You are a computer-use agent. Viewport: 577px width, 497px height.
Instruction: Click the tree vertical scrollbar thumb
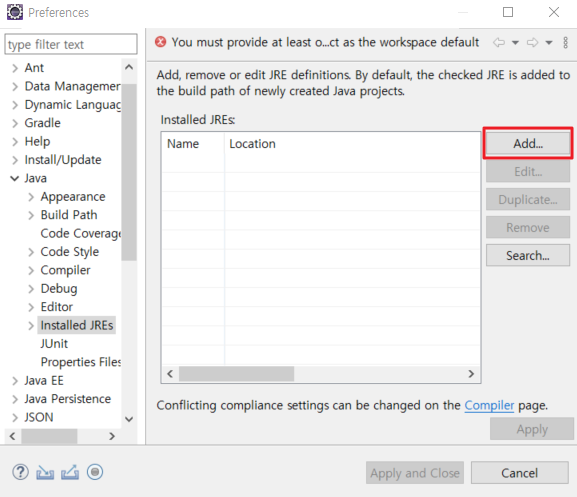pyautogui.click(x=129, y=172)
